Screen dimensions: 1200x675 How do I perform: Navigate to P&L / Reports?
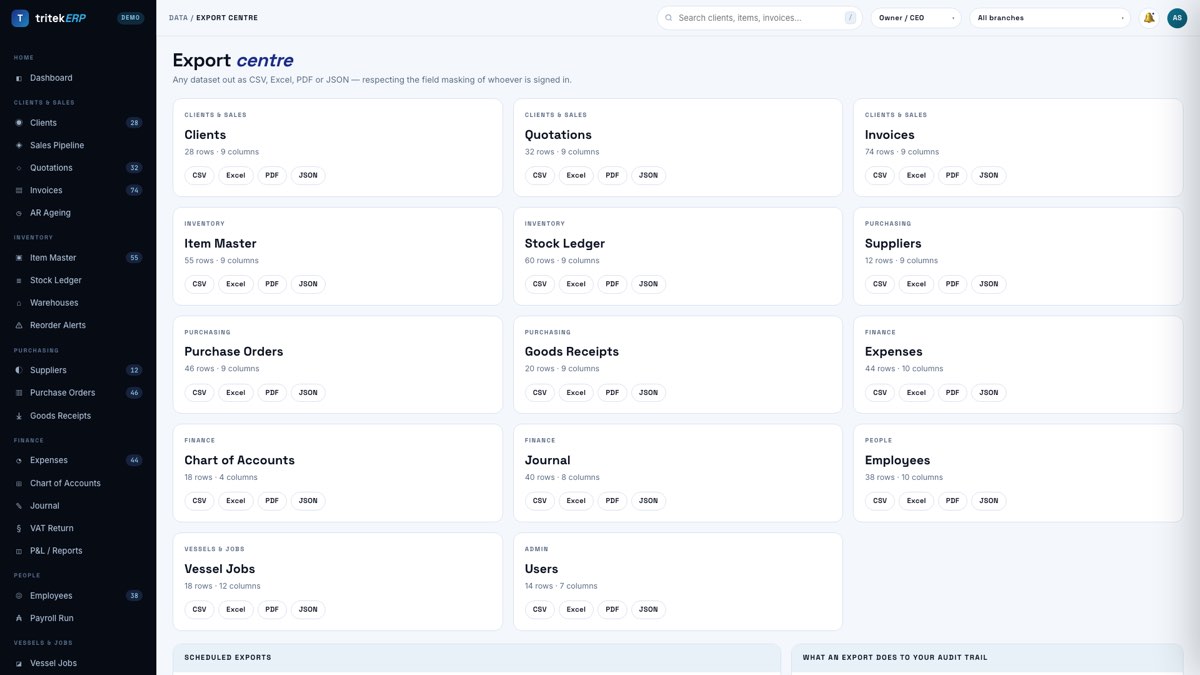[78, 551]
